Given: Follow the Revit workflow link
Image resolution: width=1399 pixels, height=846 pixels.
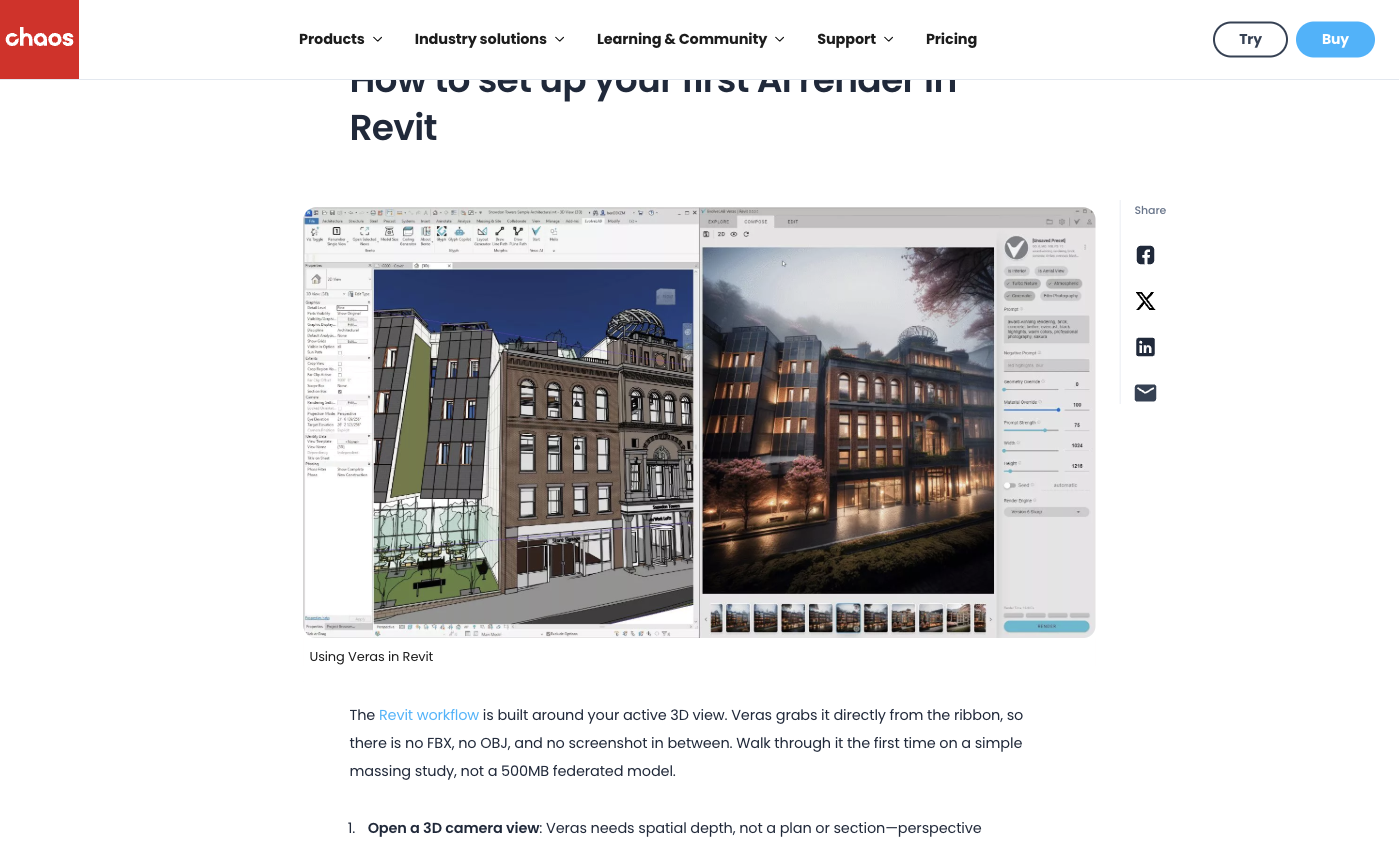Looking at the screenshot, I should [x=429, y=715].
